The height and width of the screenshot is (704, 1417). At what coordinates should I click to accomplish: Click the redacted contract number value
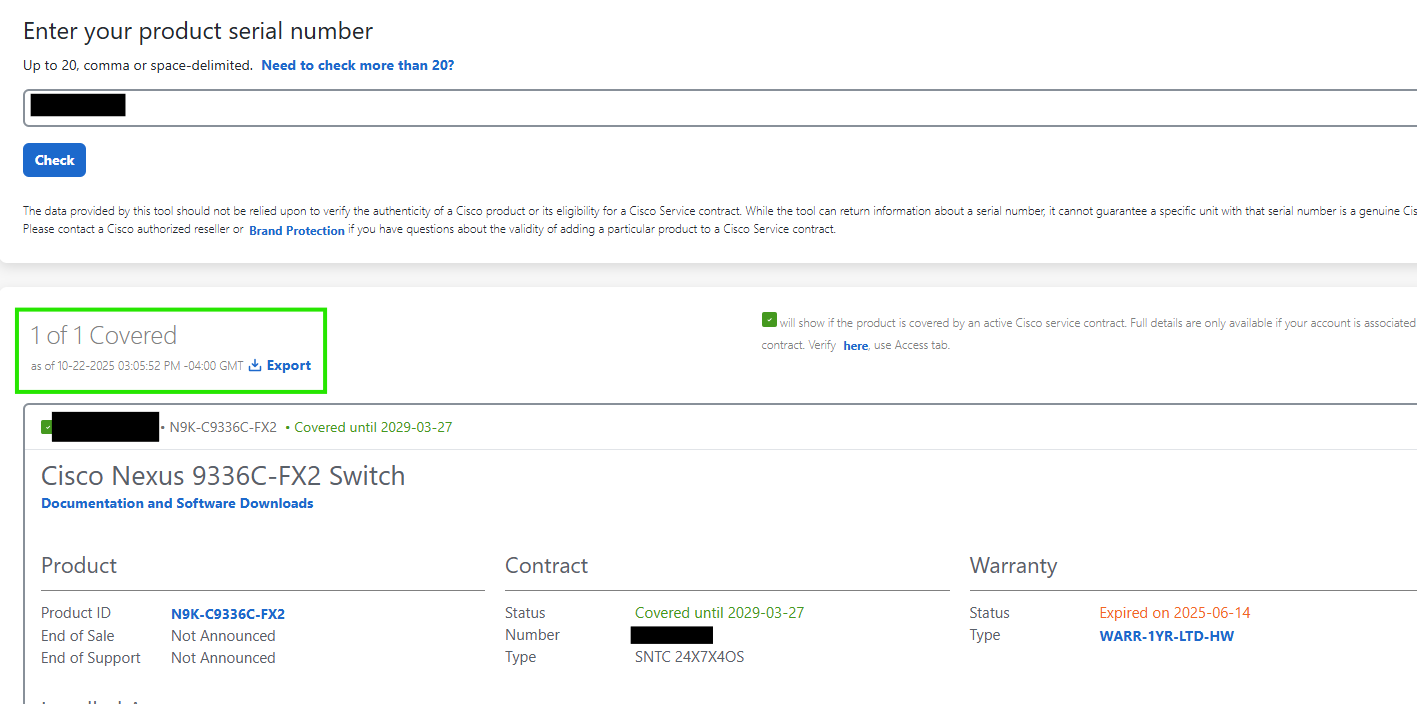[x=671, y=635]
